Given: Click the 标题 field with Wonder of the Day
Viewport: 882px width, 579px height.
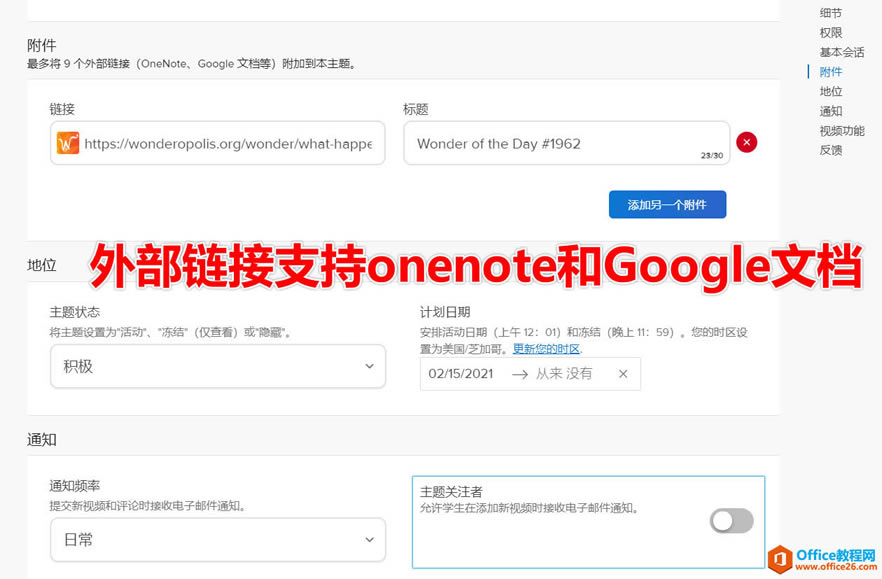Looking at the screenshot, I should pyautogui.click(x=566, y=143).
